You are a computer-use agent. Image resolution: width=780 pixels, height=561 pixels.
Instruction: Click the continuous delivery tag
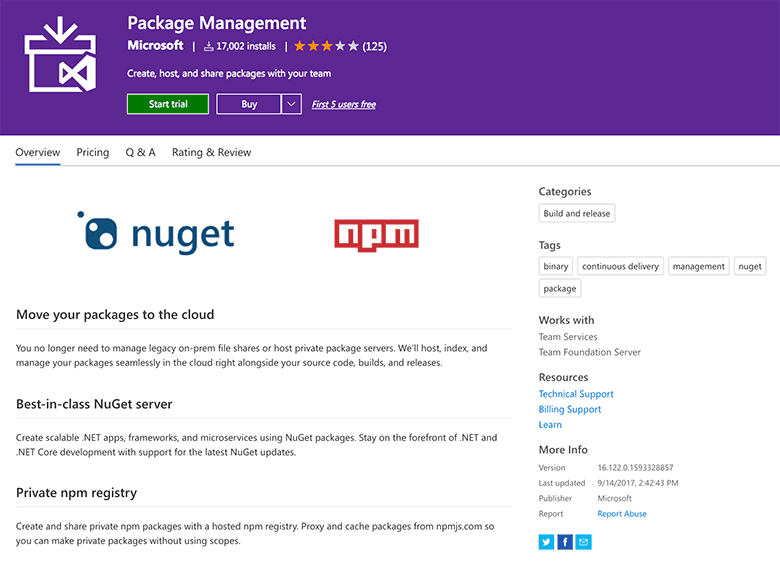(x=620, y=266)
